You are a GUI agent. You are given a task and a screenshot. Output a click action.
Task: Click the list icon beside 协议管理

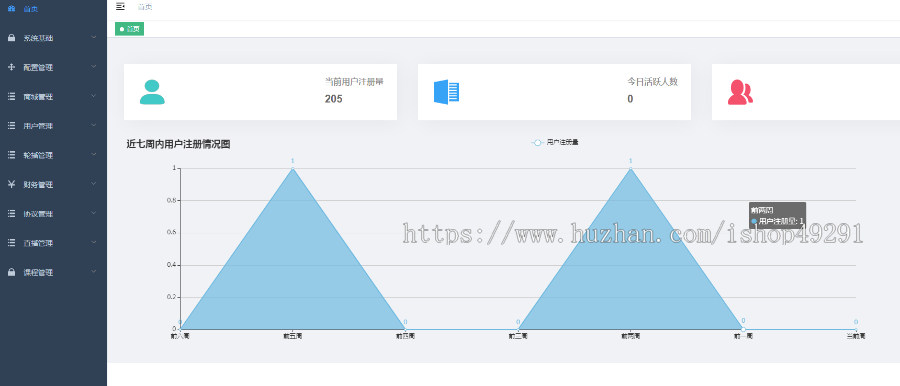coord(11,214)
